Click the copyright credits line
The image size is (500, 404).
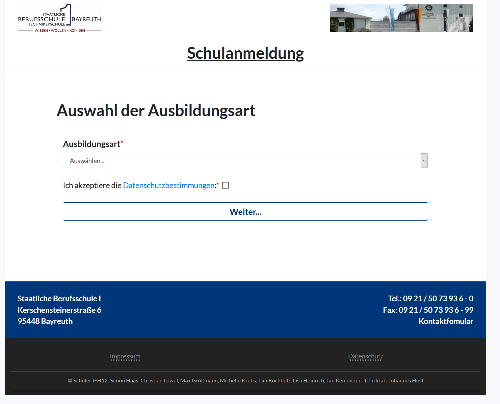click(x=246, y=380)
